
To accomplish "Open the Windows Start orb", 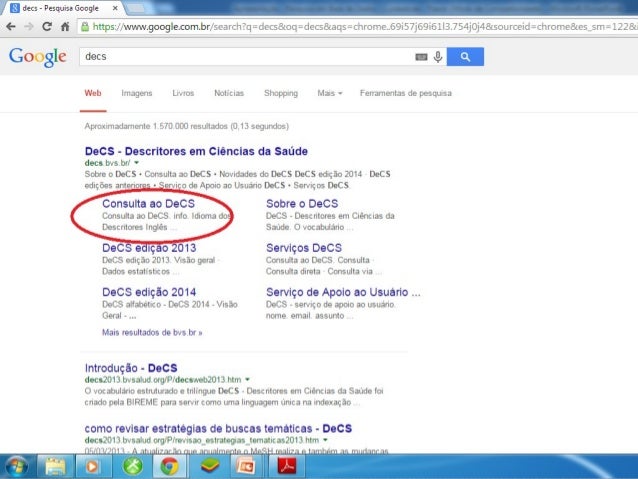I will tap(17, 466).
